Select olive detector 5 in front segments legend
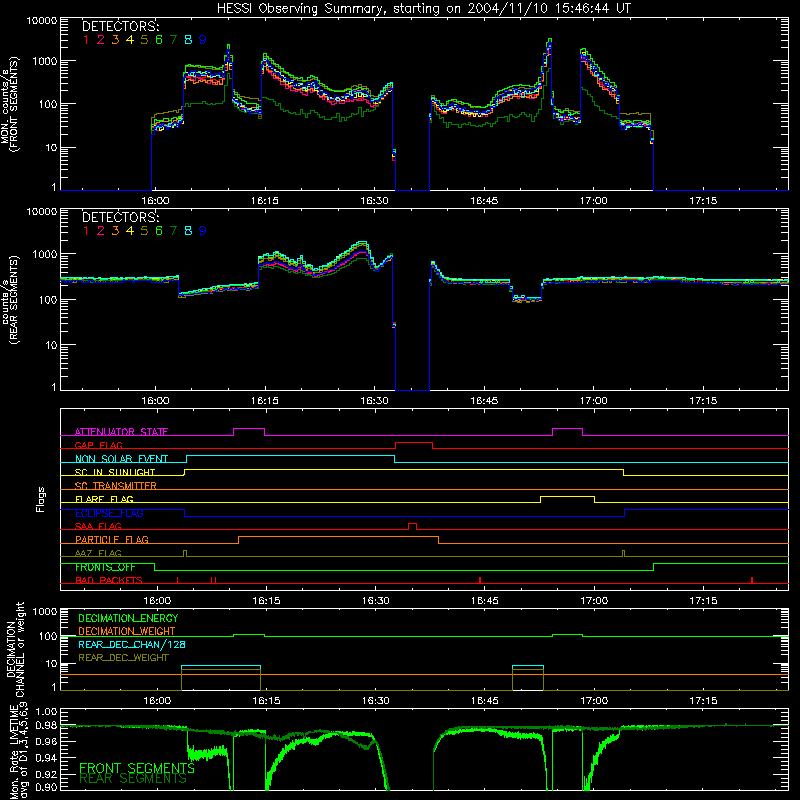Viewport: 800px width, 800px height. (144, 40)
